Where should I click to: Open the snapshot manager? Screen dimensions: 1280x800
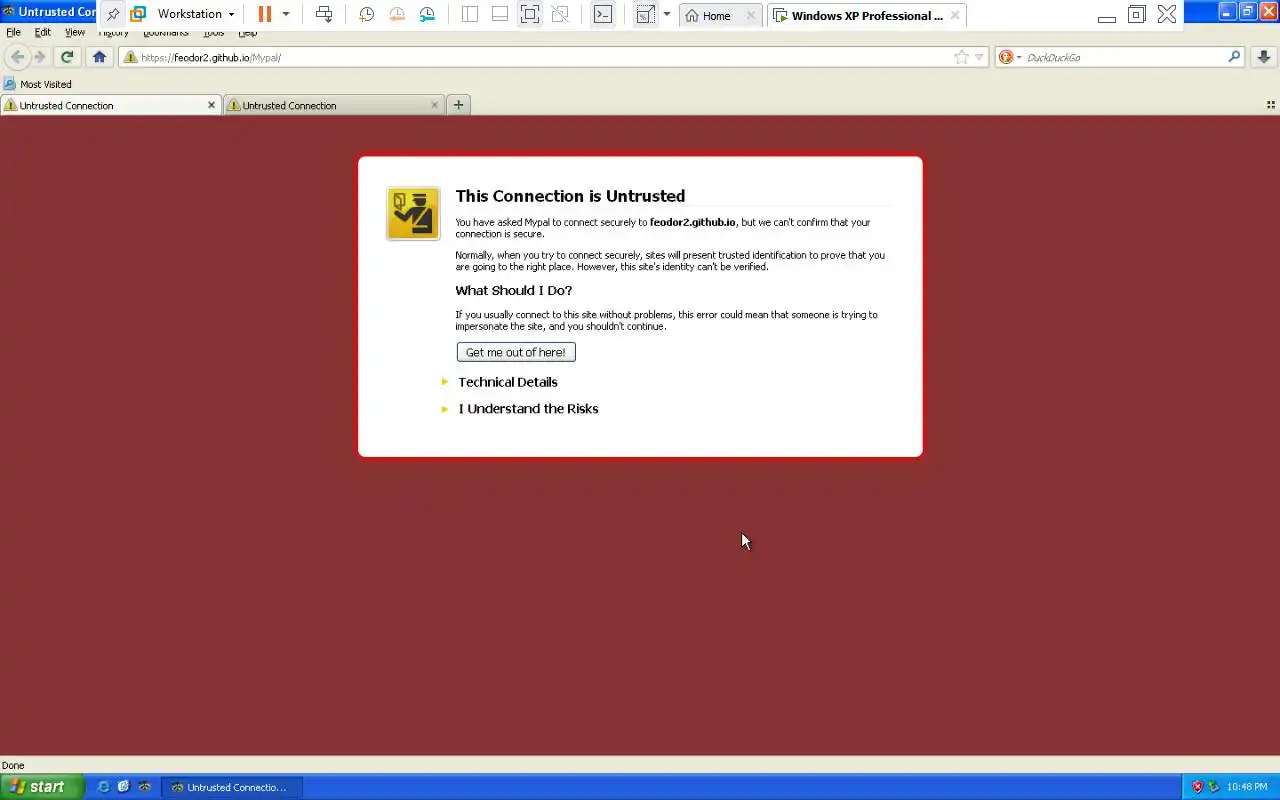(427, 14)
